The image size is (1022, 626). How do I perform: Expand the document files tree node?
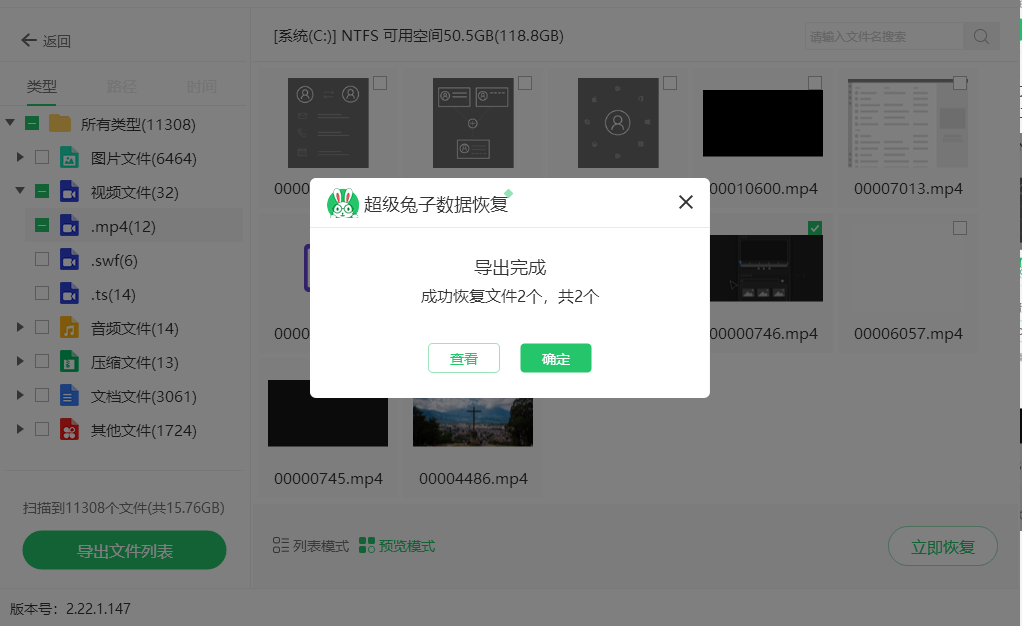click(20, 396)
